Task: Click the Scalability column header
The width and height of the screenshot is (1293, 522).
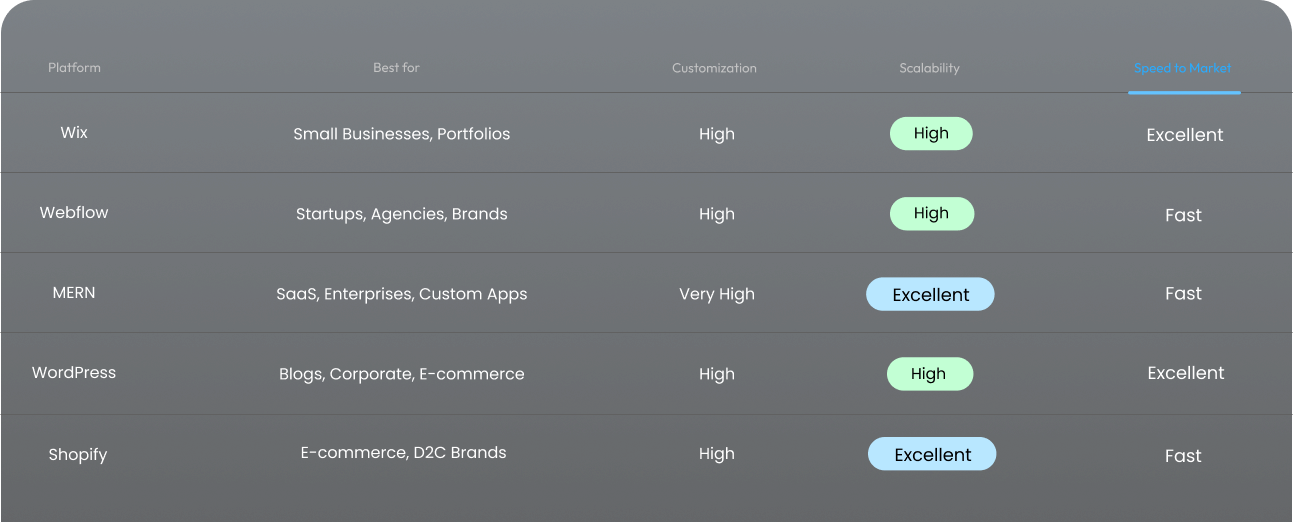Action: tap(929, 68)
